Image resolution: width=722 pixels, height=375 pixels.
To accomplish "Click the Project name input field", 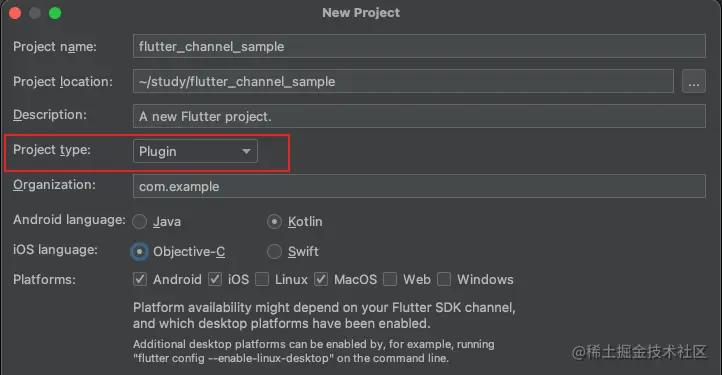I will pos(419,47).
